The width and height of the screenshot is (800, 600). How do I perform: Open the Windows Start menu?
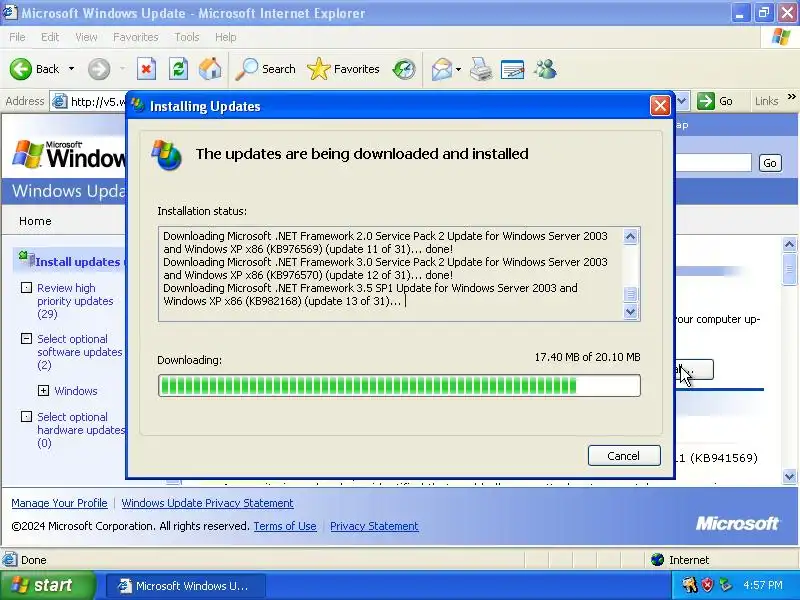click(48, 585)
